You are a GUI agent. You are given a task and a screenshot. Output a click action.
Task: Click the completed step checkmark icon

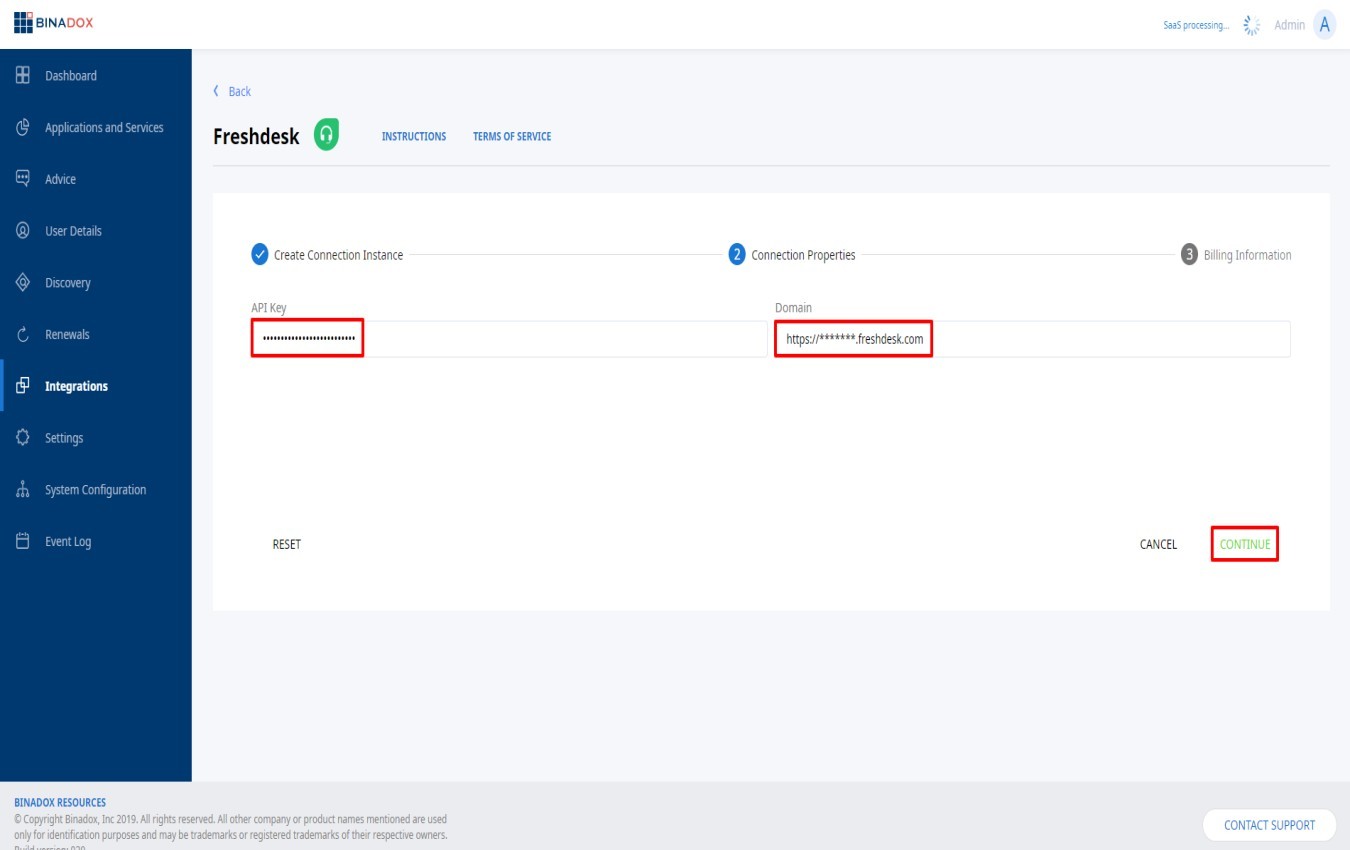click(260, 255)
